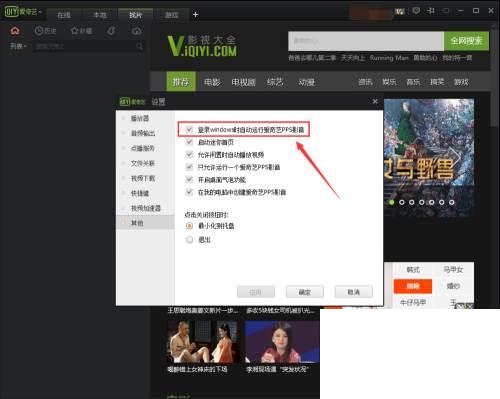This screenshot has height=399, width=500.
Task: Toggle the create-in-My-Computer PPS checkbox
Action: tap(189, 192)
